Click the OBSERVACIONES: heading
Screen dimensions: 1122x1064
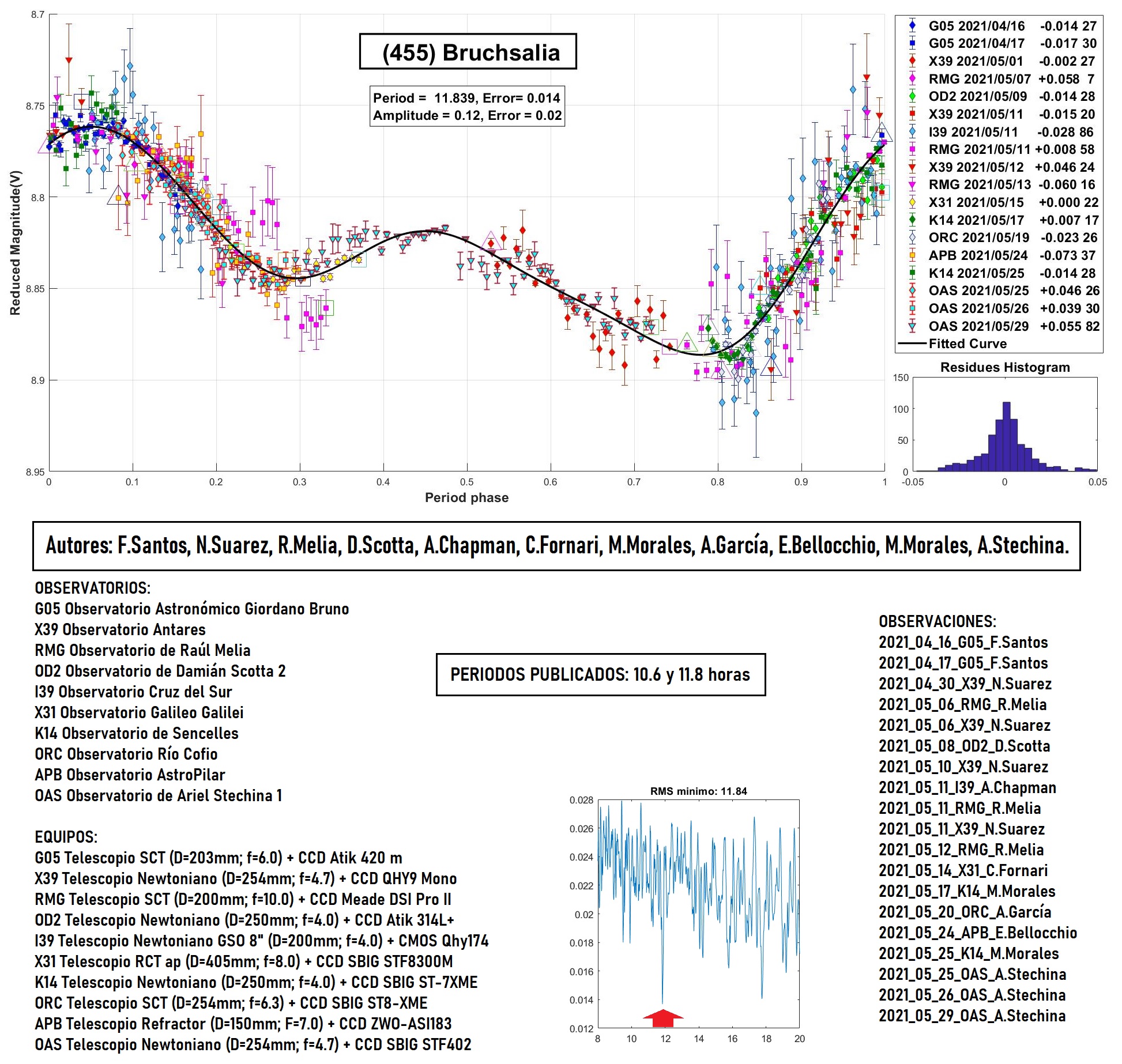pos(937,621)
